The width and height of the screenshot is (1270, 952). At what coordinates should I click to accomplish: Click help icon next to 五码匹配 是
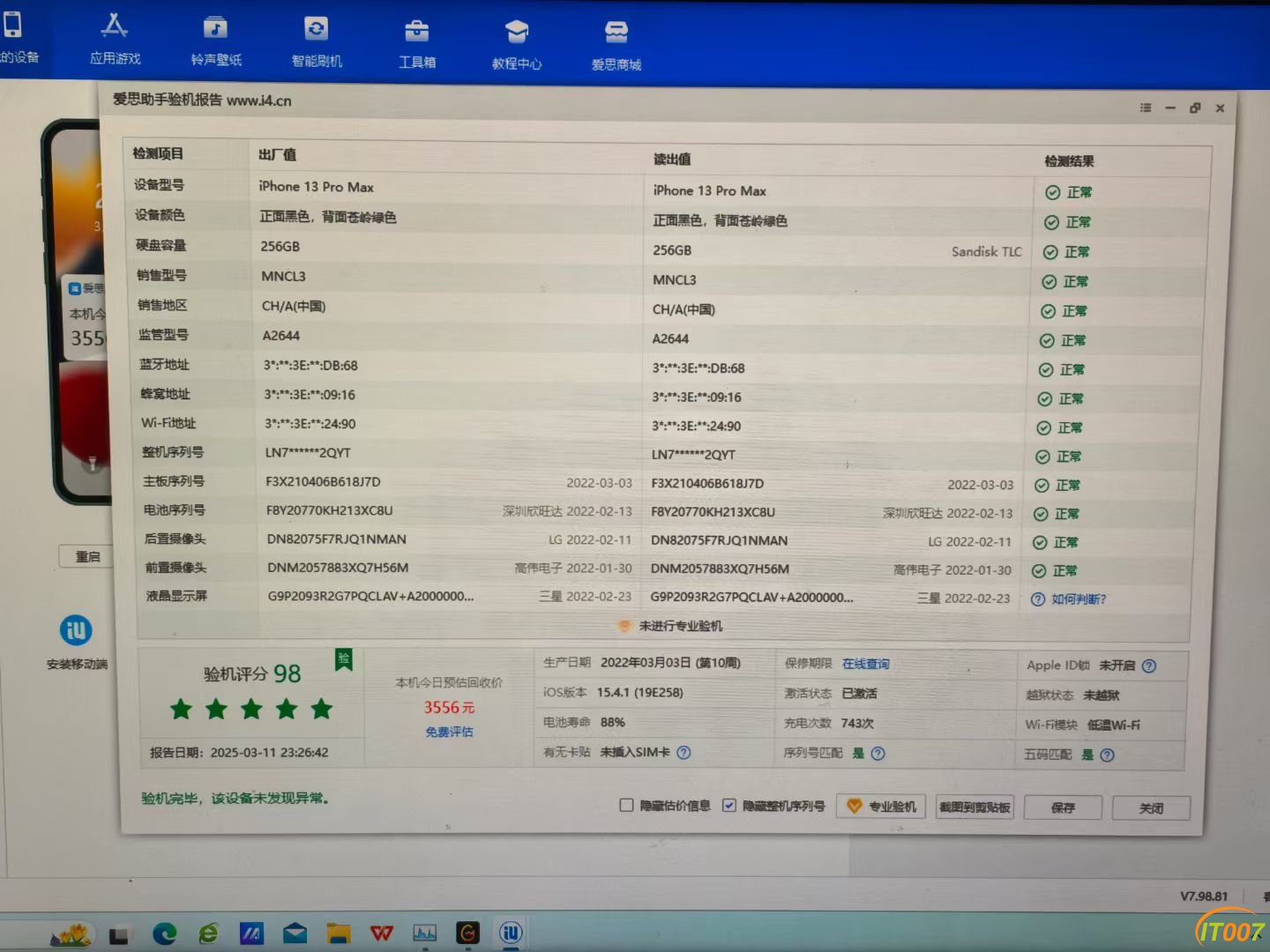coord(1108,755)
